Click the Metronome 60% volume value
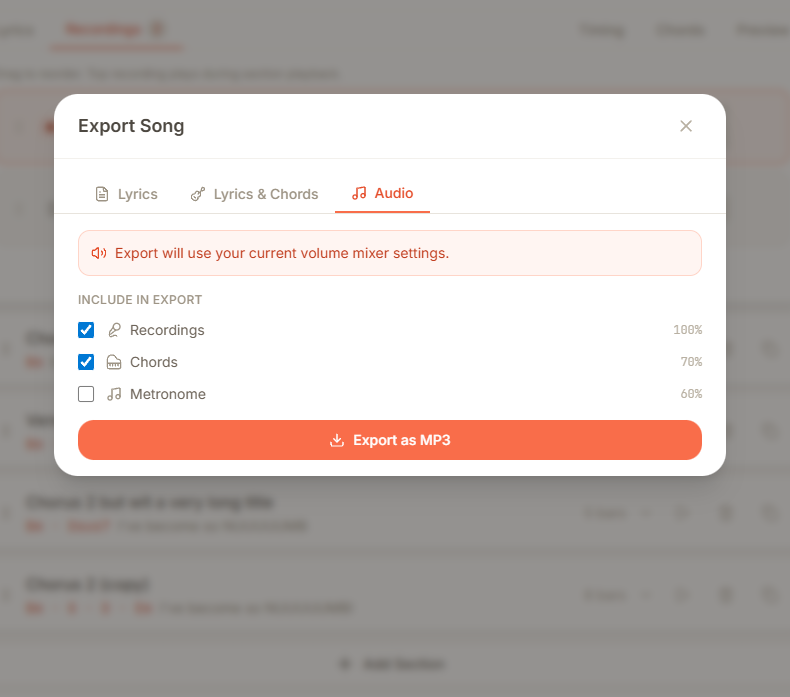The width and height of the screenshot is (790, 697). tap(690, 394)
